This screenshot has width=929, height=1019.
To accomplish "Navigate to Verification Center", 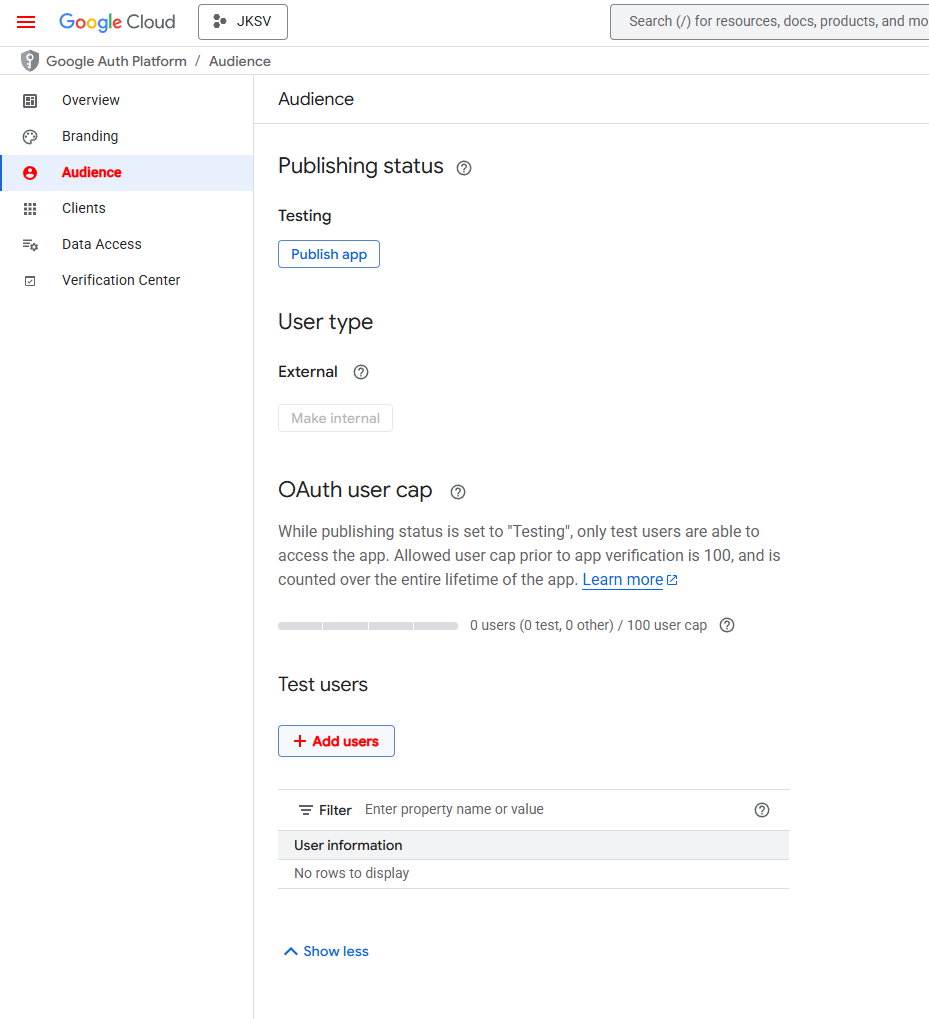I will [x=121, y=280].
